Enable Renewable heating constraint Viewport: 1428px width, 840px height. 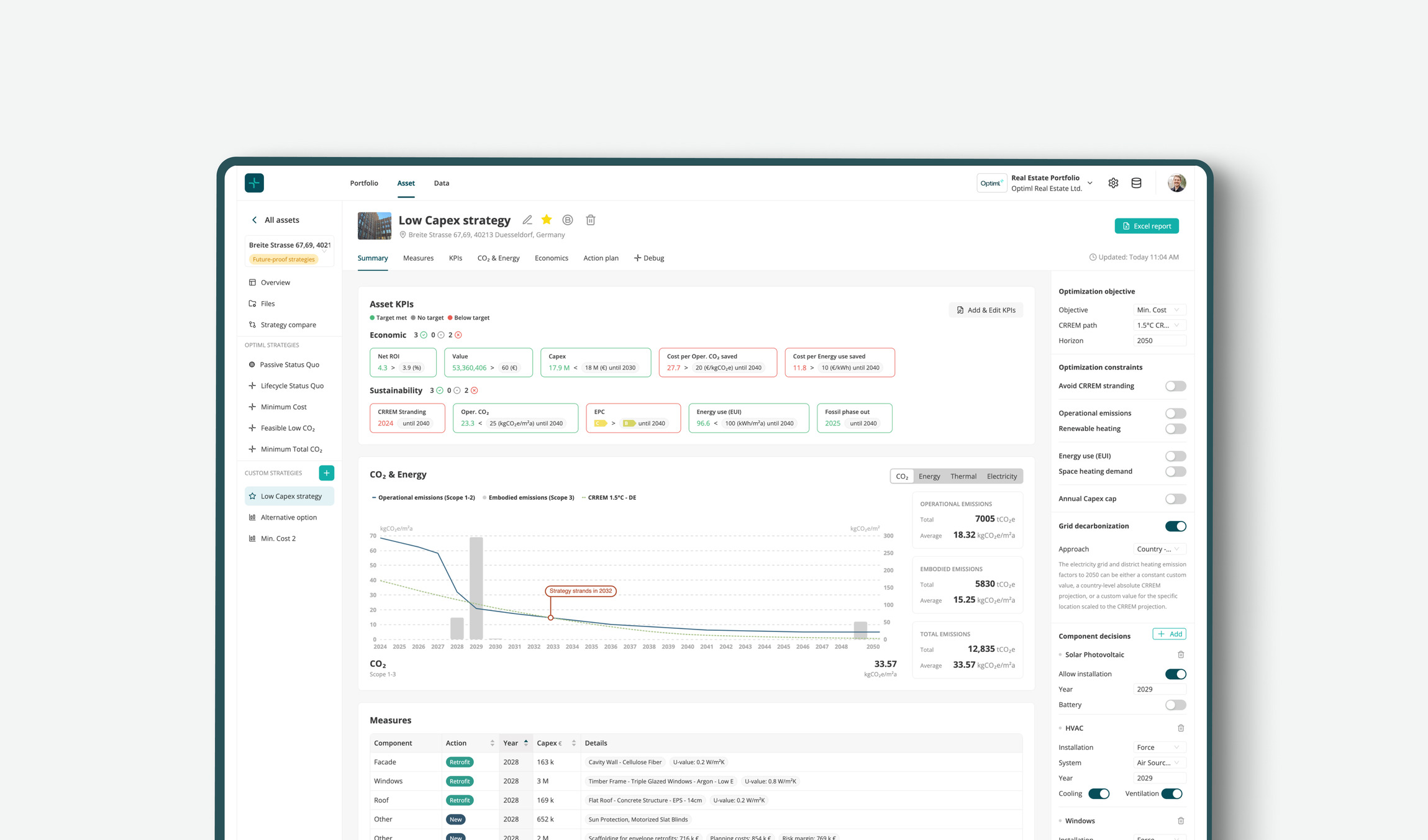[1175, 429]
